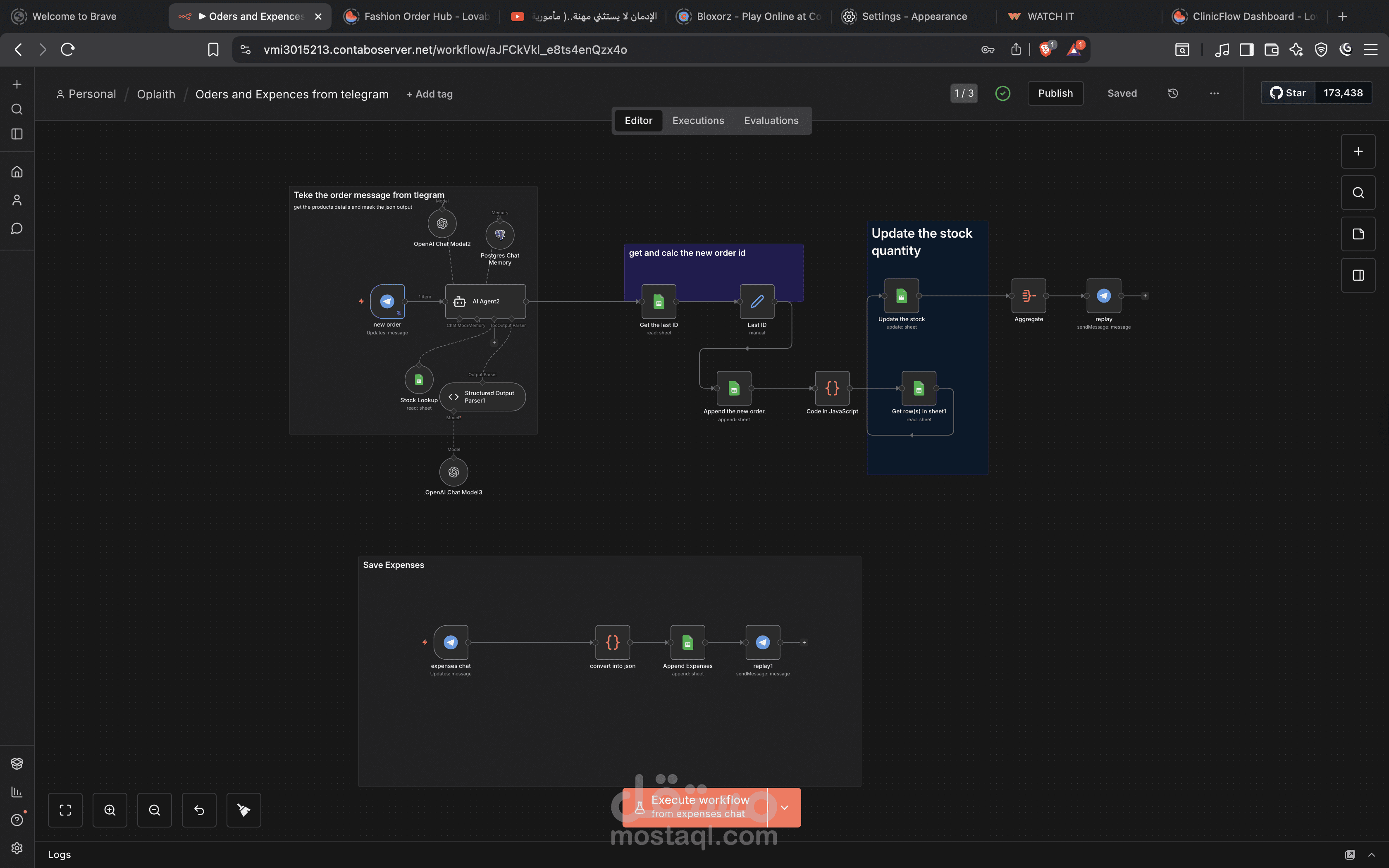Open the Stock Lookup sheet node
Viewport: 1389px width, 868px height.
(418, 379)
